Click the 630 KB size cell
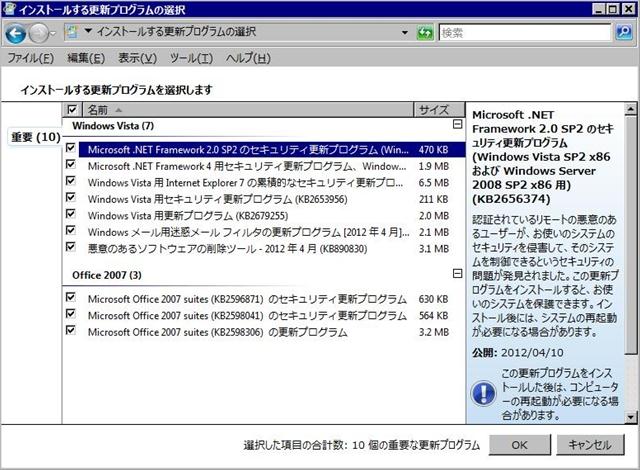This screenshot has width=640, height=470. tap(433, 299)
